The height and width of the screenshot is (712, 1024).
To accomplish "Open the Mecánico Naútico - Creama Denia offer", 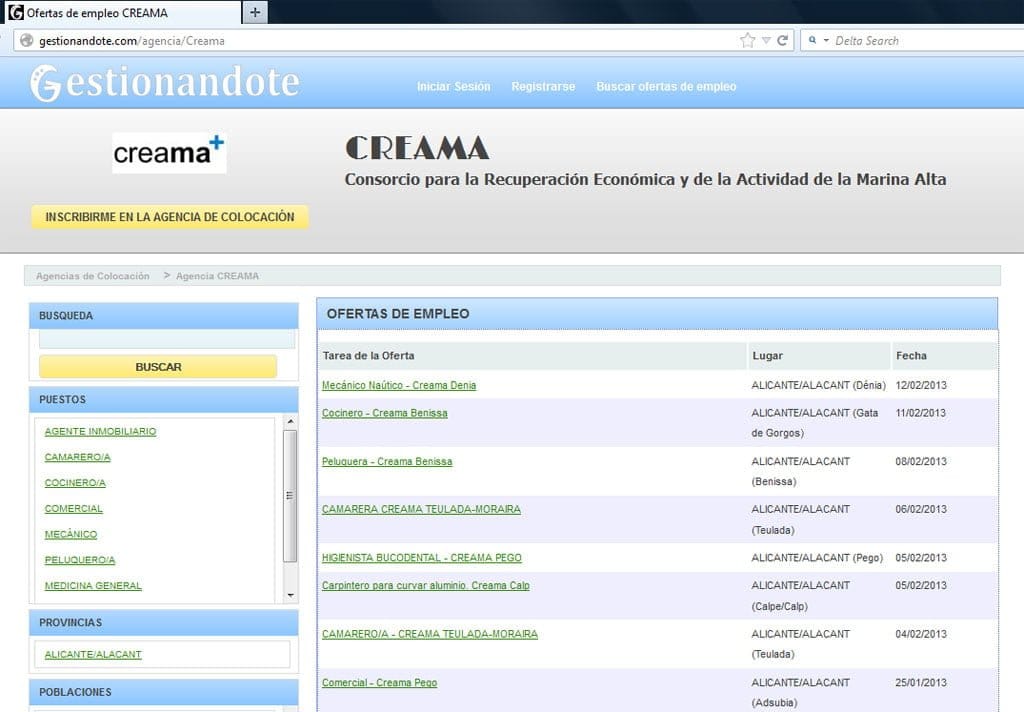I will [x=399, y=386].
